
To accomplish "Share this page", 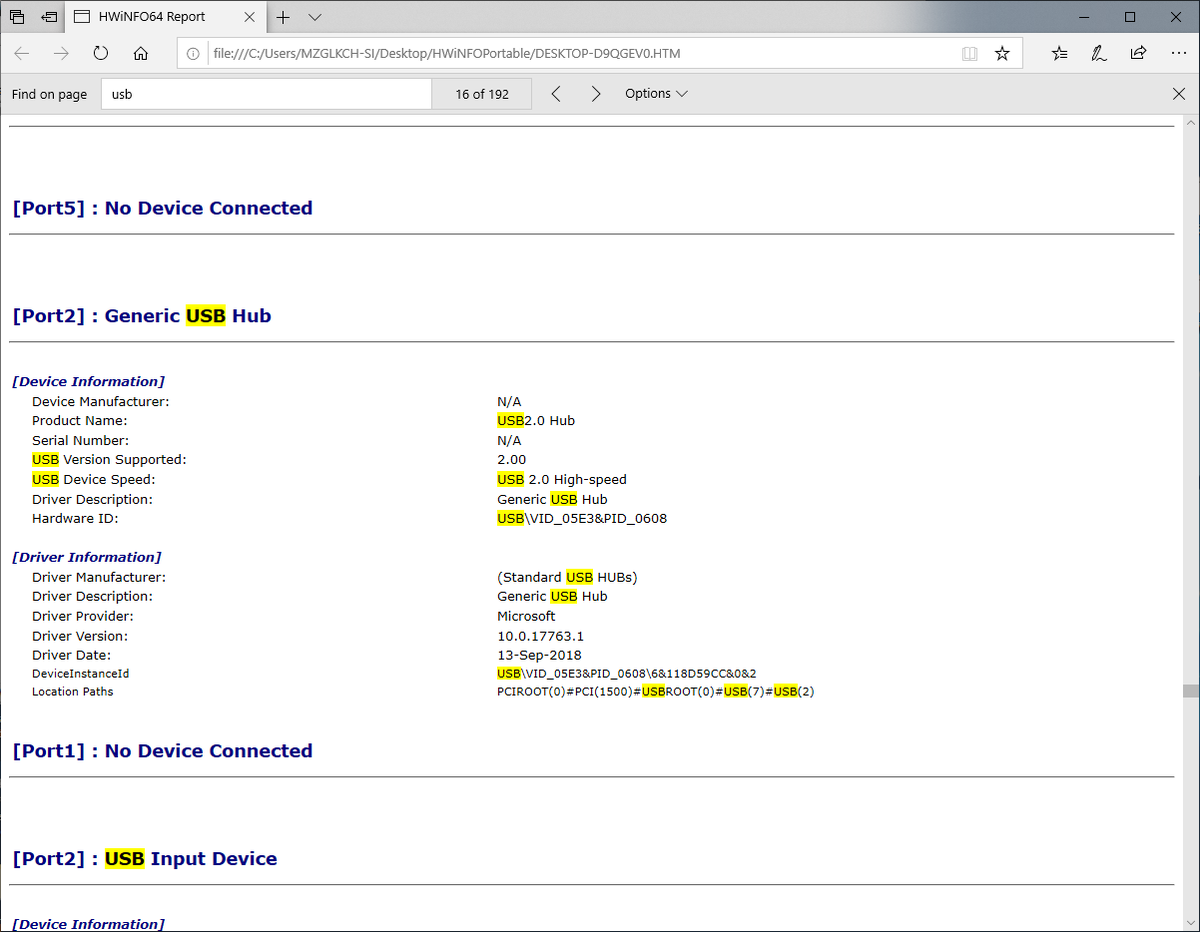I will [1138, 53].
